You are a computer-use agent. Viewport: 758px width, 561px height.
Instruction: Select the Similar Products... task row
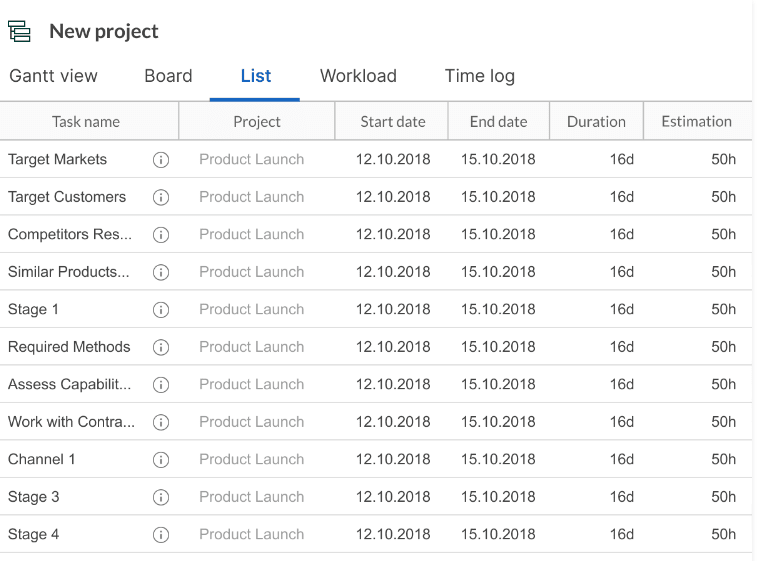(376, 272)
